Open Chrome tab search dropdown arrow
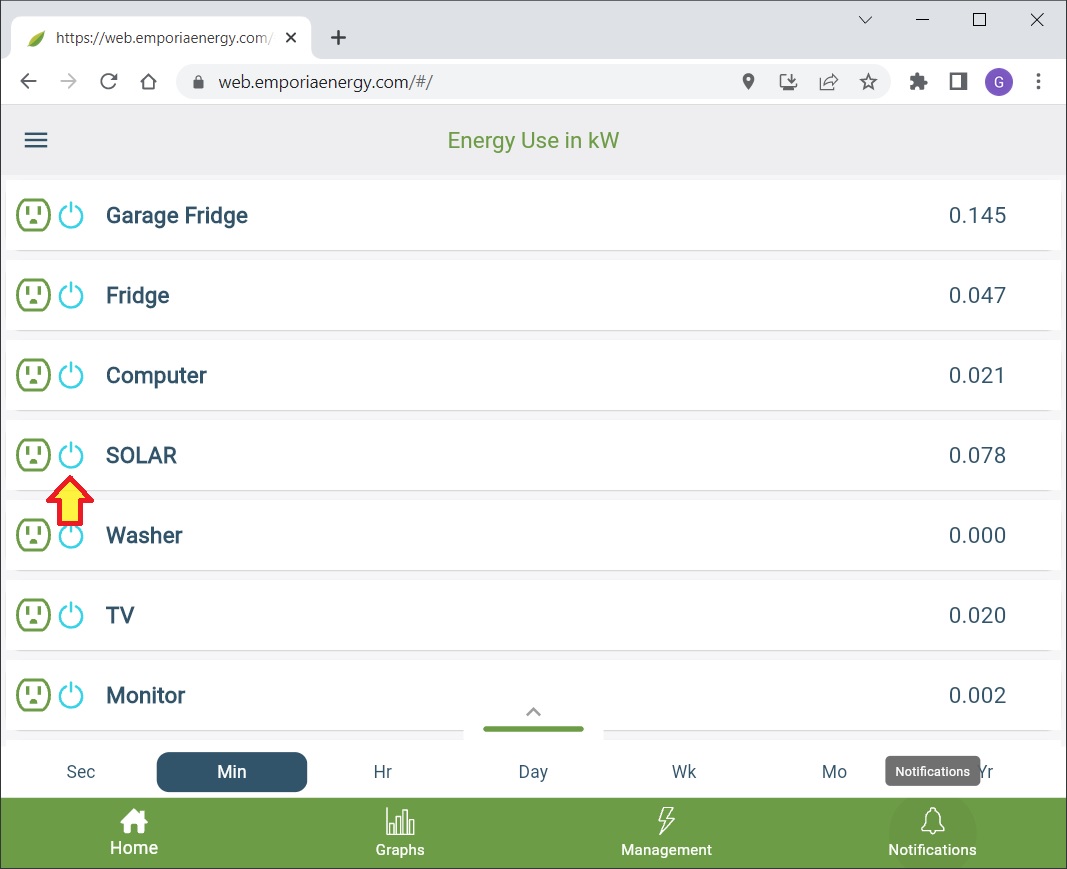The height and width of the screenshot is (869, 1067). click(866, 20)
